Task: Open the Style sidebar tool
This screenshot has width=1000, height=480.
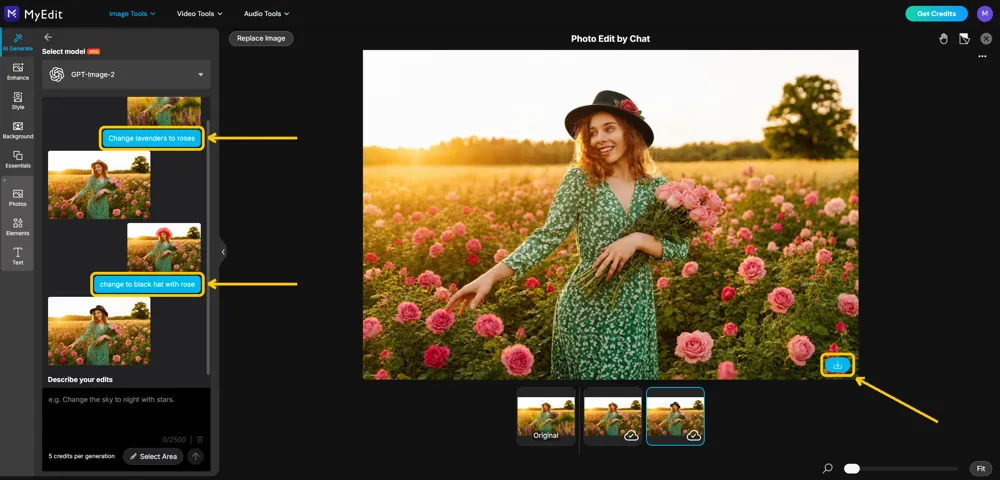Action: (x=18, y=101)
